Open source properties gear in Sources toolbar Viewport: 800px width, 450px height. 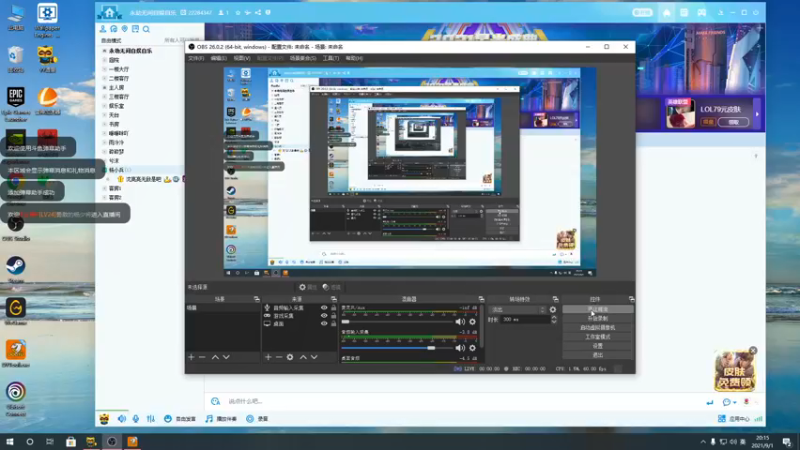(x=290, y=357)
